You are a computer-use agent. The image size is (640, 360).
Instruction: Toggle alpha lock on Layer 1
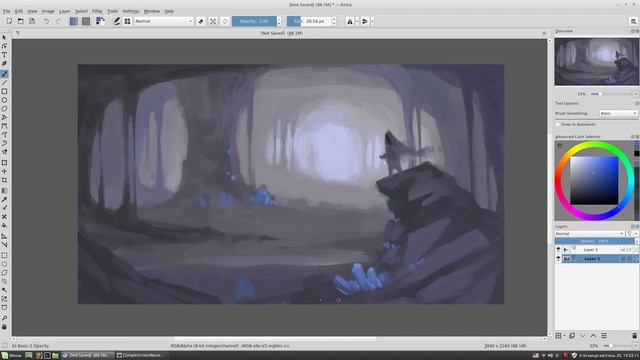click(x=636, y=258)
